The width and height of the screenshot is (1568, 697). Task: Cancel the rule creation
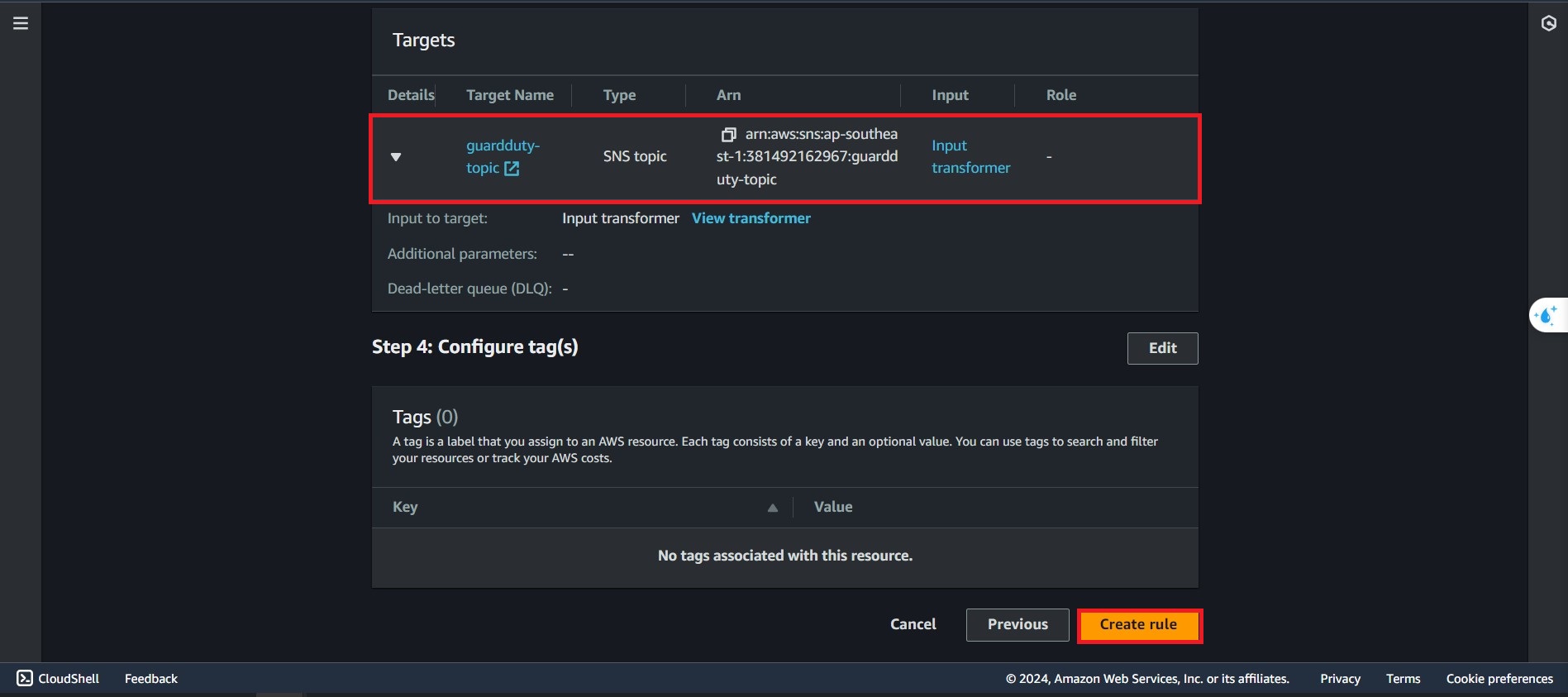(913, 624)
